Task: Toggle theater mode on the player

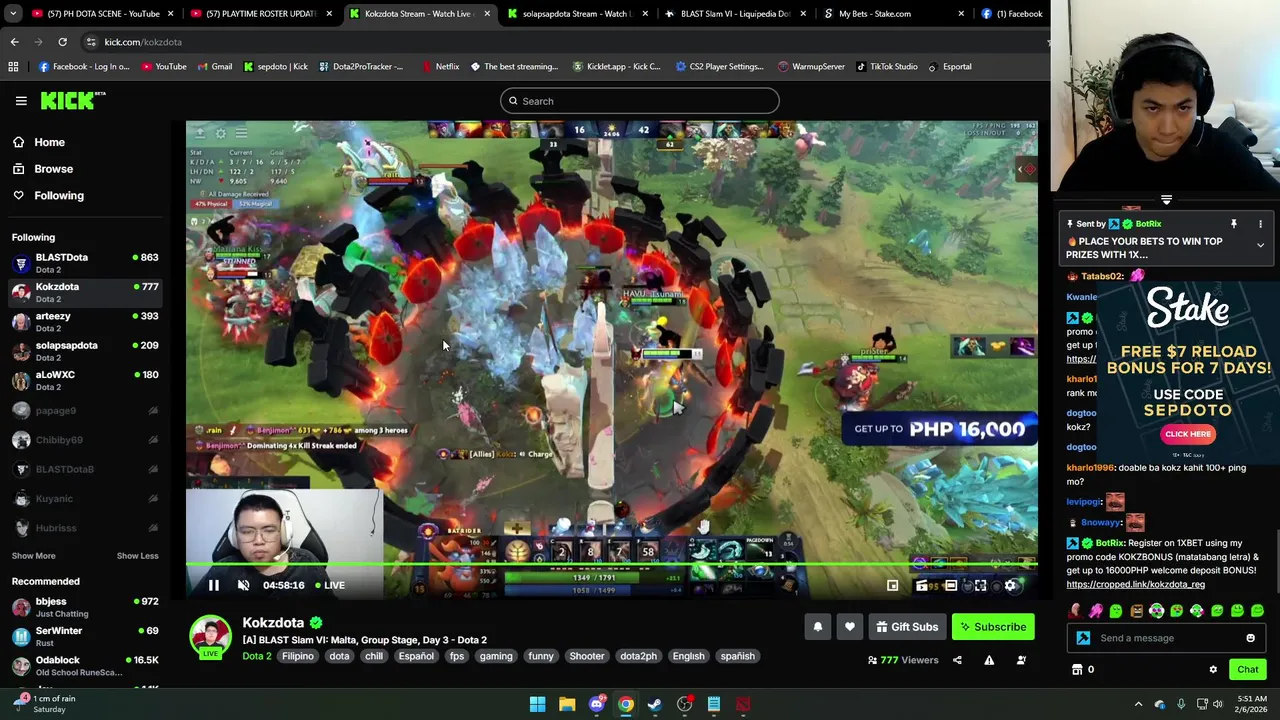Action: 951,585
